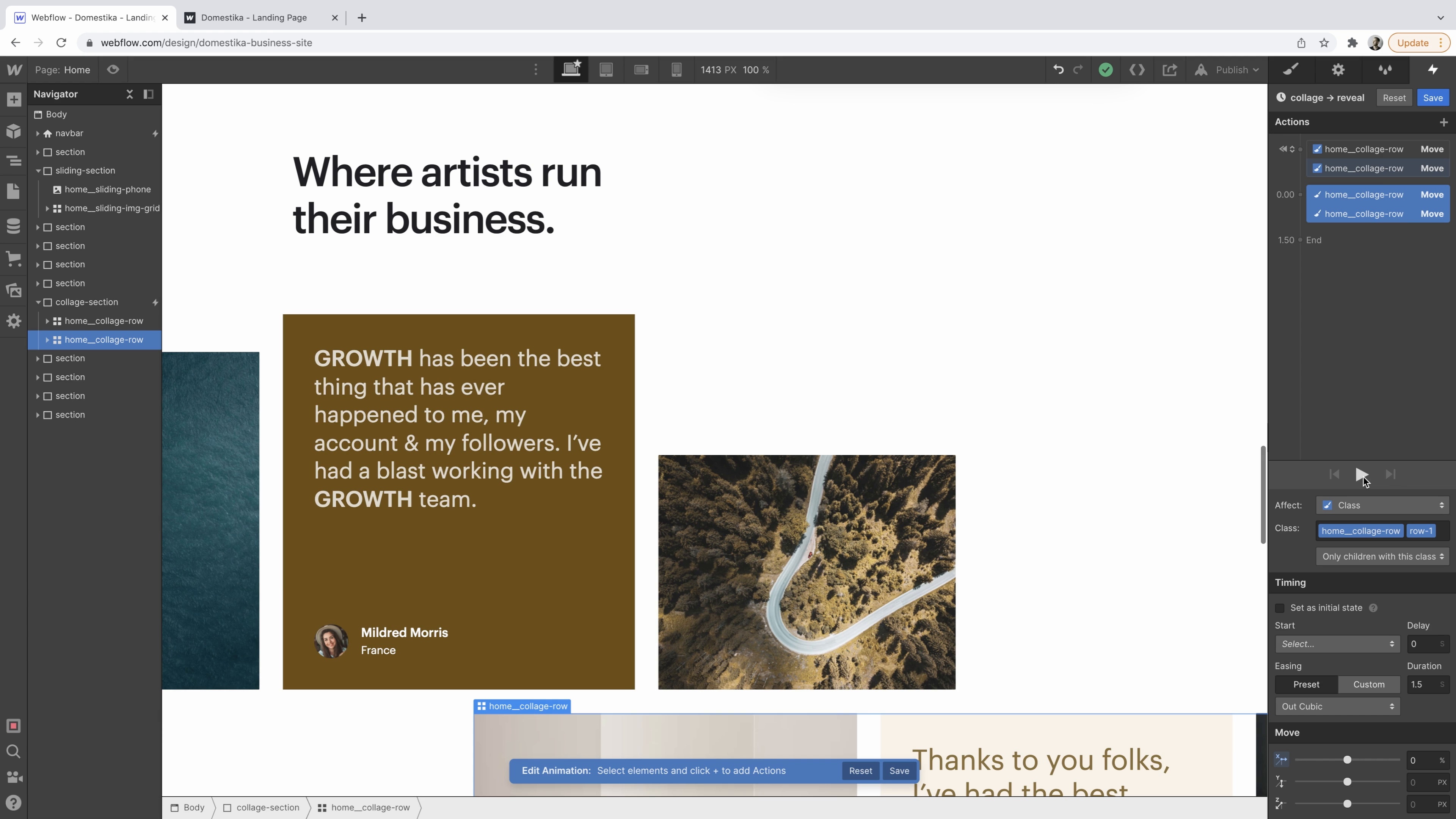The height and width of the screenshot is (819, 1456).
Task: Play the animation preview
Action: (x=1362, y=474)
